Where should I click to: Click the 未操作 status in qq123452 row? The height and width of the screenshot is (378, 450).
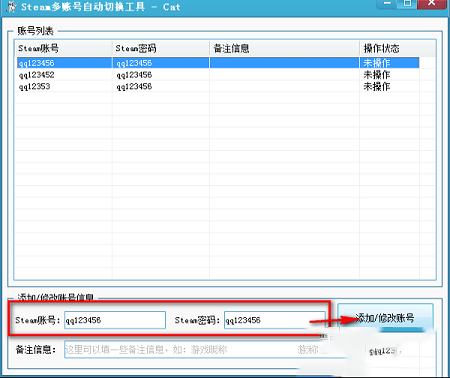[x=377, y=75]
